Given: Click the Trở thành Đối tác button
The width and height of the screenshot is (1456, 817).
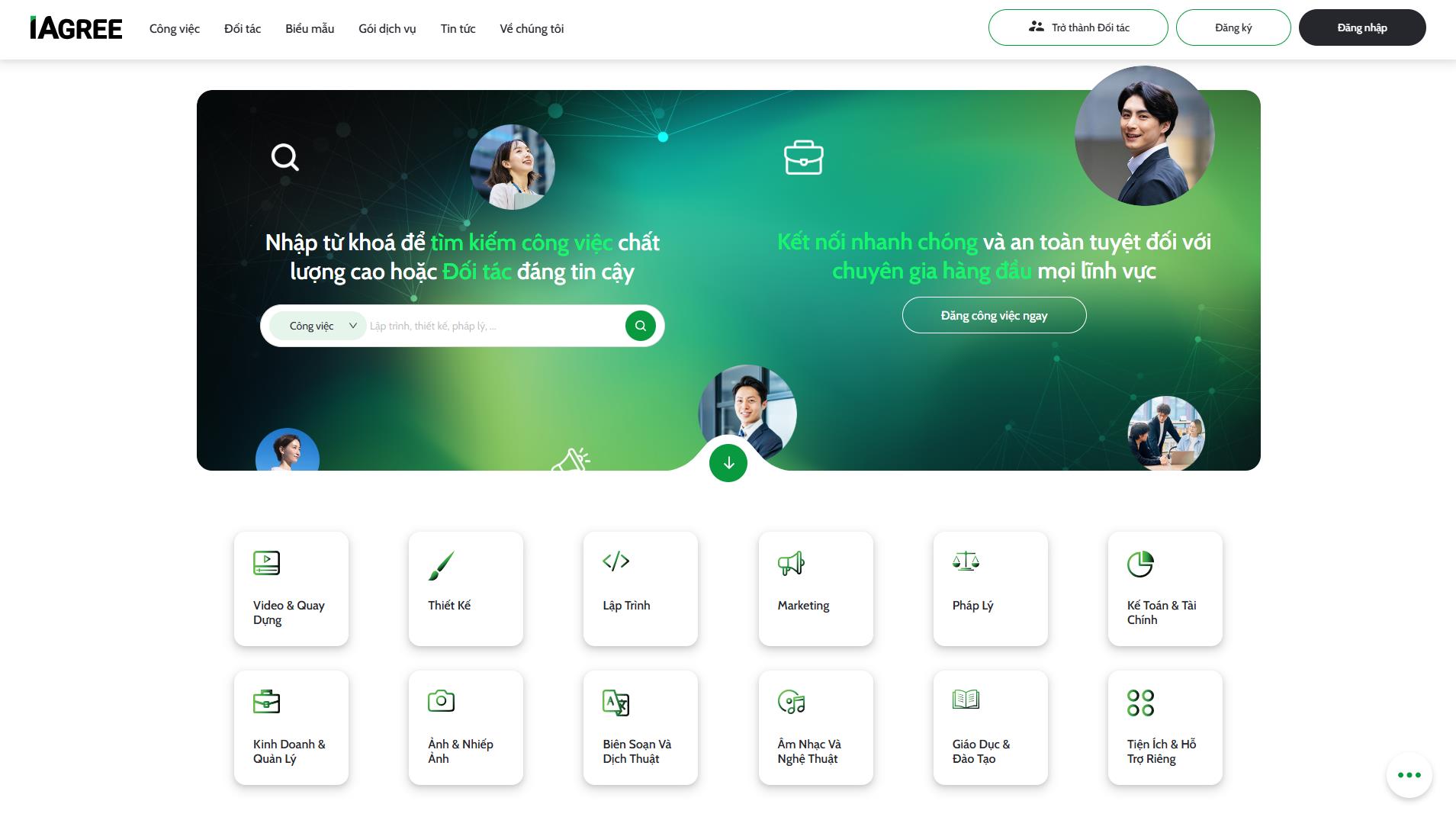Looking at the screenshot, I should (1078, 27).
